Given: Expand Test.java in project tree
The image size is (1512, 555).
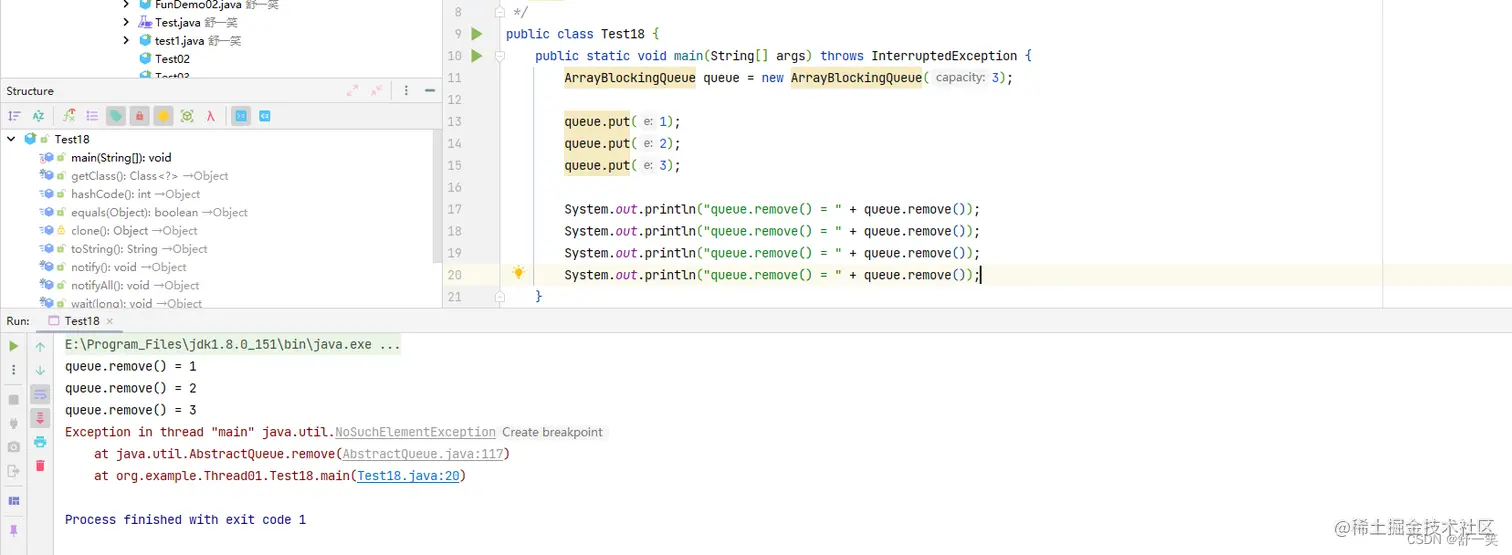Looking at the screenshot, I should pos(126,22).
